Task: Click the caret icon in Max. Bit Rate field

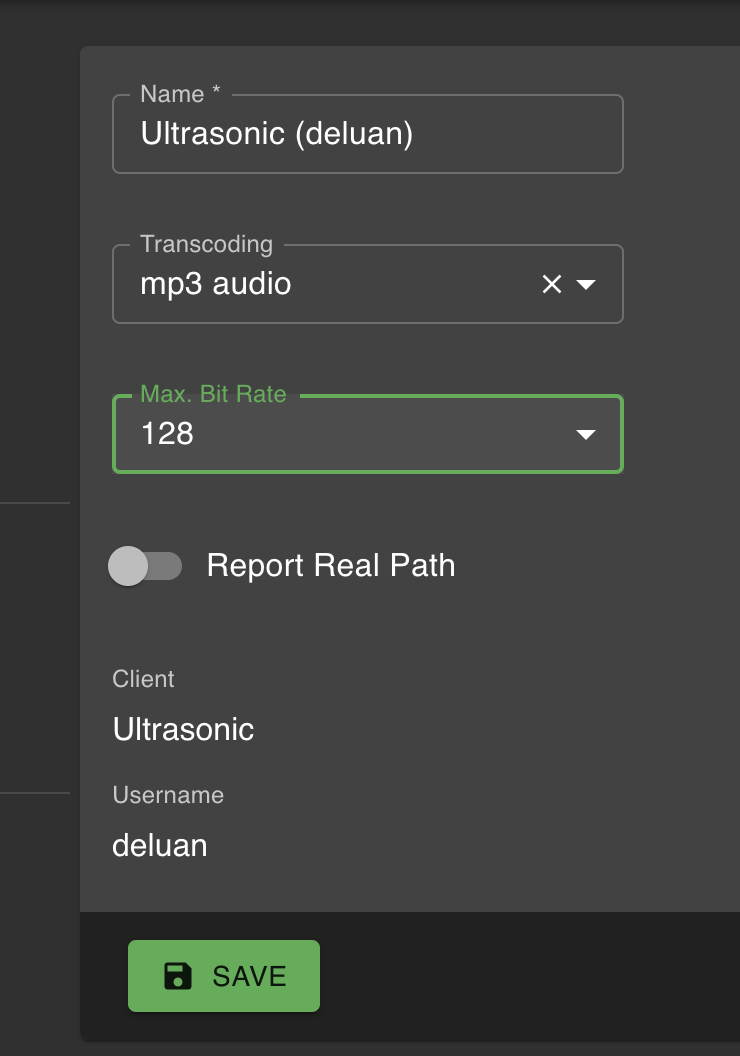Action: tap(585, 434)
